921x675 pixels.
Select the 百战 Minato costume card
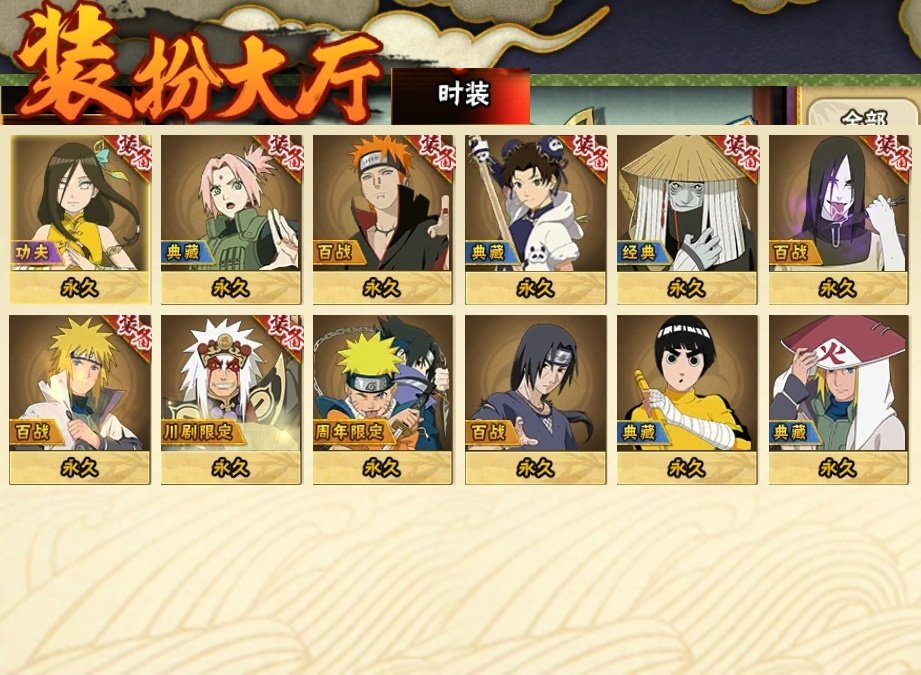coord(80,399)
